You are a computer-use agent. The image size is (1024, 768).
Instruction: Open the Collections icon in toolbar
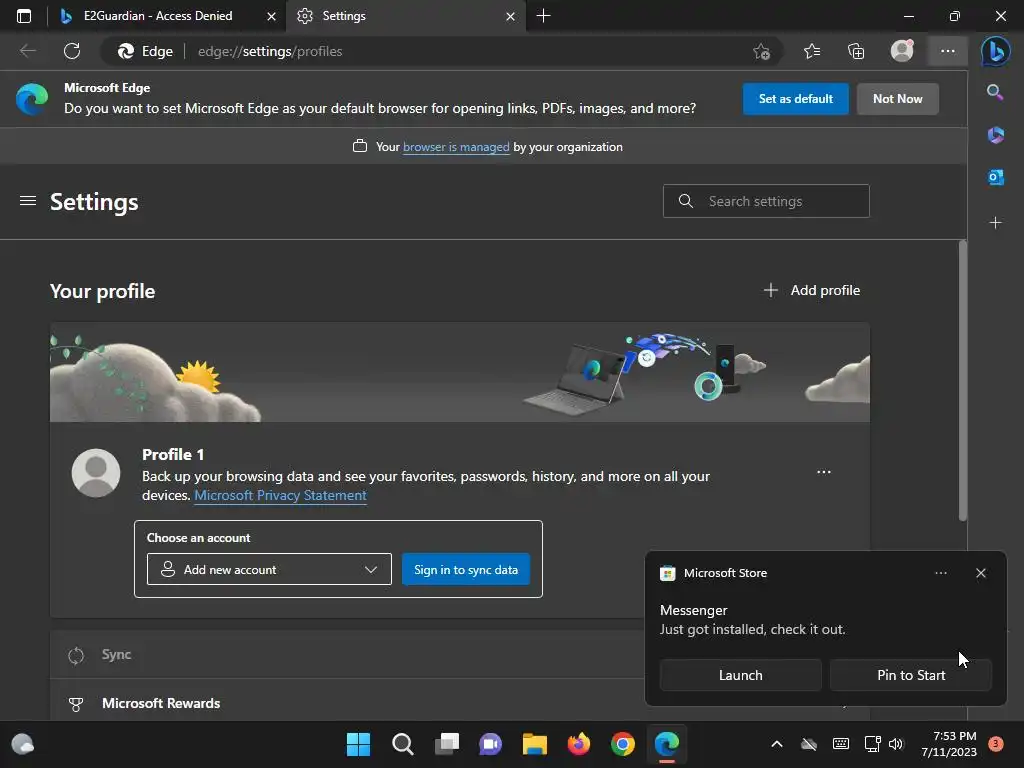[856, 51]
